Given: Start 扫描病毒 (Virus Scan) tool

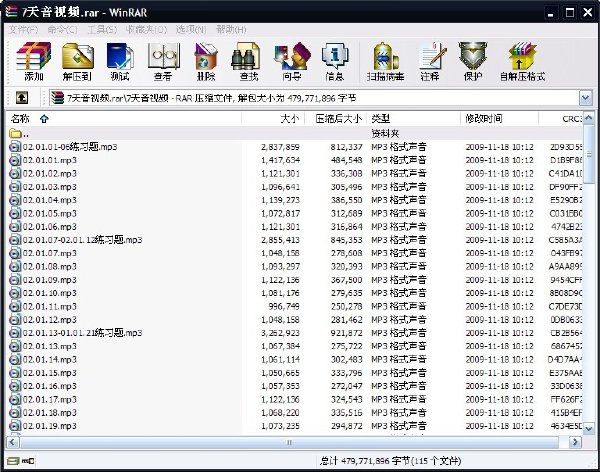Looking at the screenshot, I should (385, 61).
